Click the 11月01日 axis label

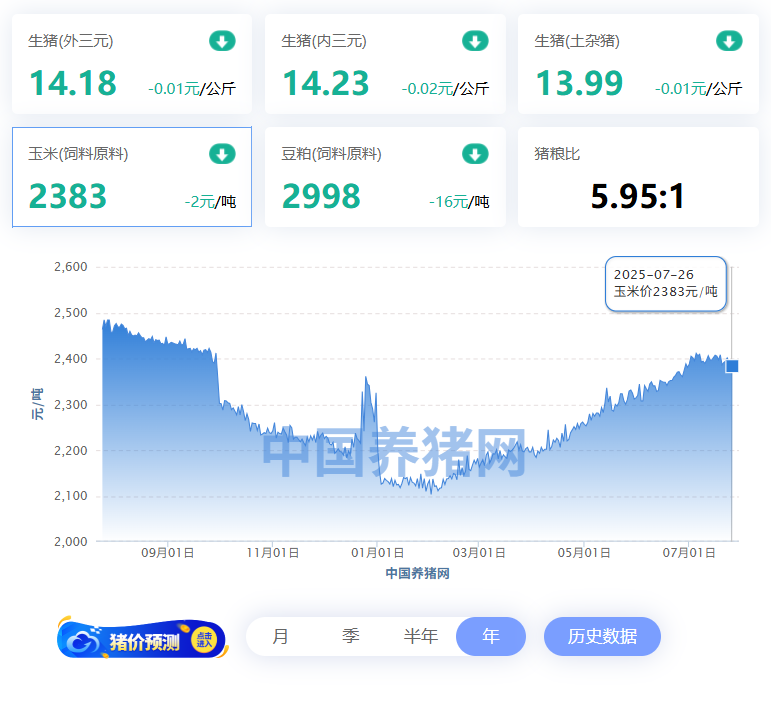tap(273, 553)
